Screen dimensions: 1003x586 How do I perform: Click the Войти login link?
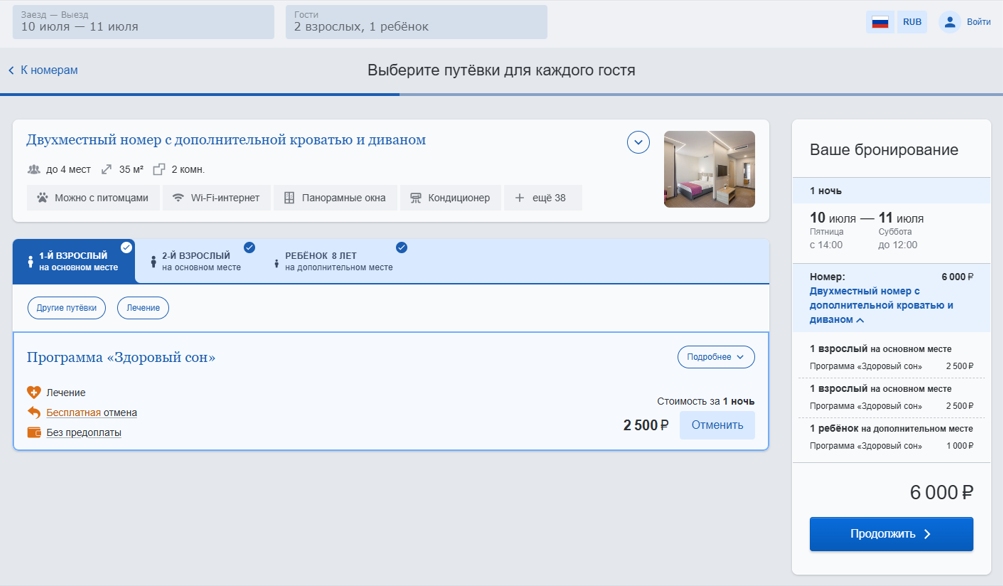pos(979,22)
